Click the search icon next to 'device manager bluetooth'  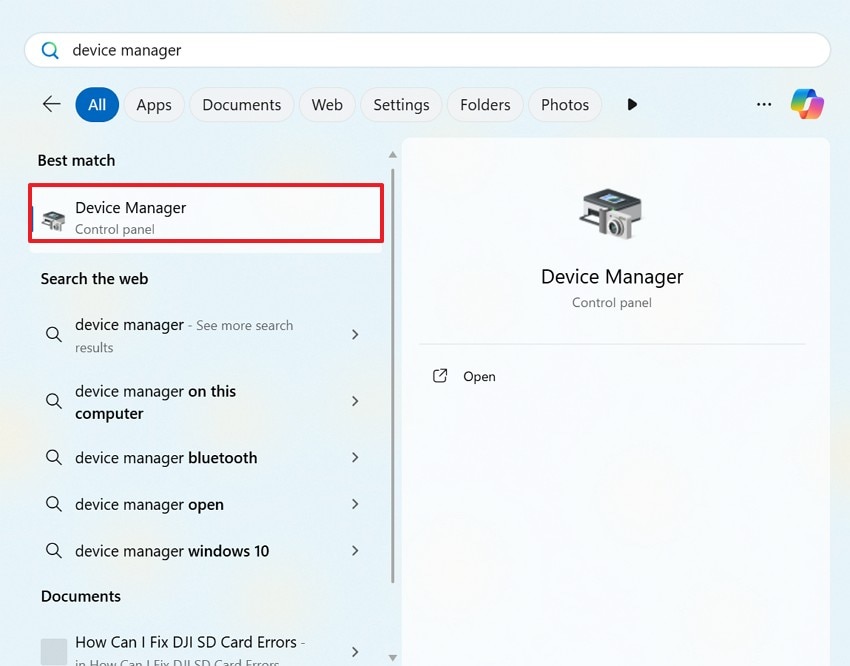click(x=53, y=457)
